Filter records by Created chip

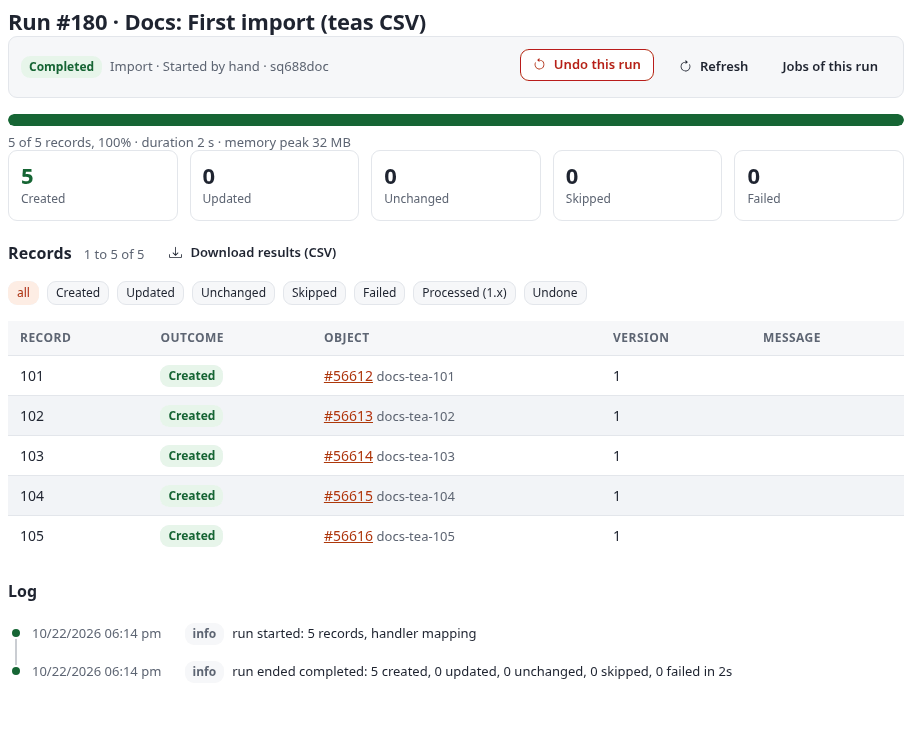pyautogui.click(x=78, y=292)
